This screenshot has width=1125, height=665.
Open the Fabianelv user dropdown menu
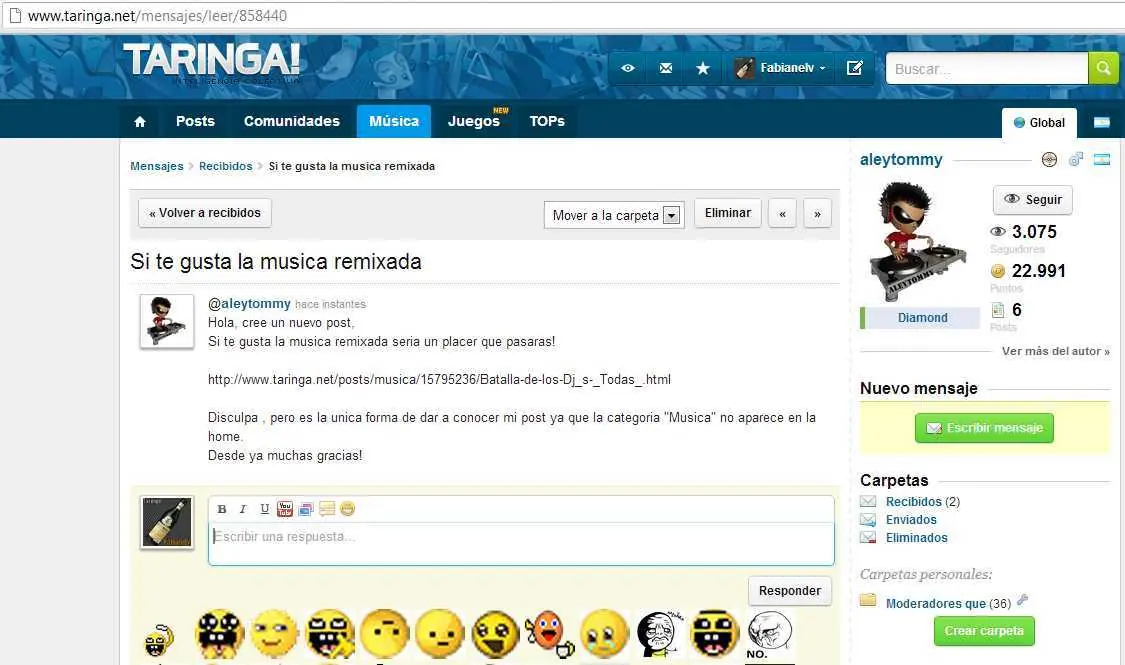coord(780,68)
